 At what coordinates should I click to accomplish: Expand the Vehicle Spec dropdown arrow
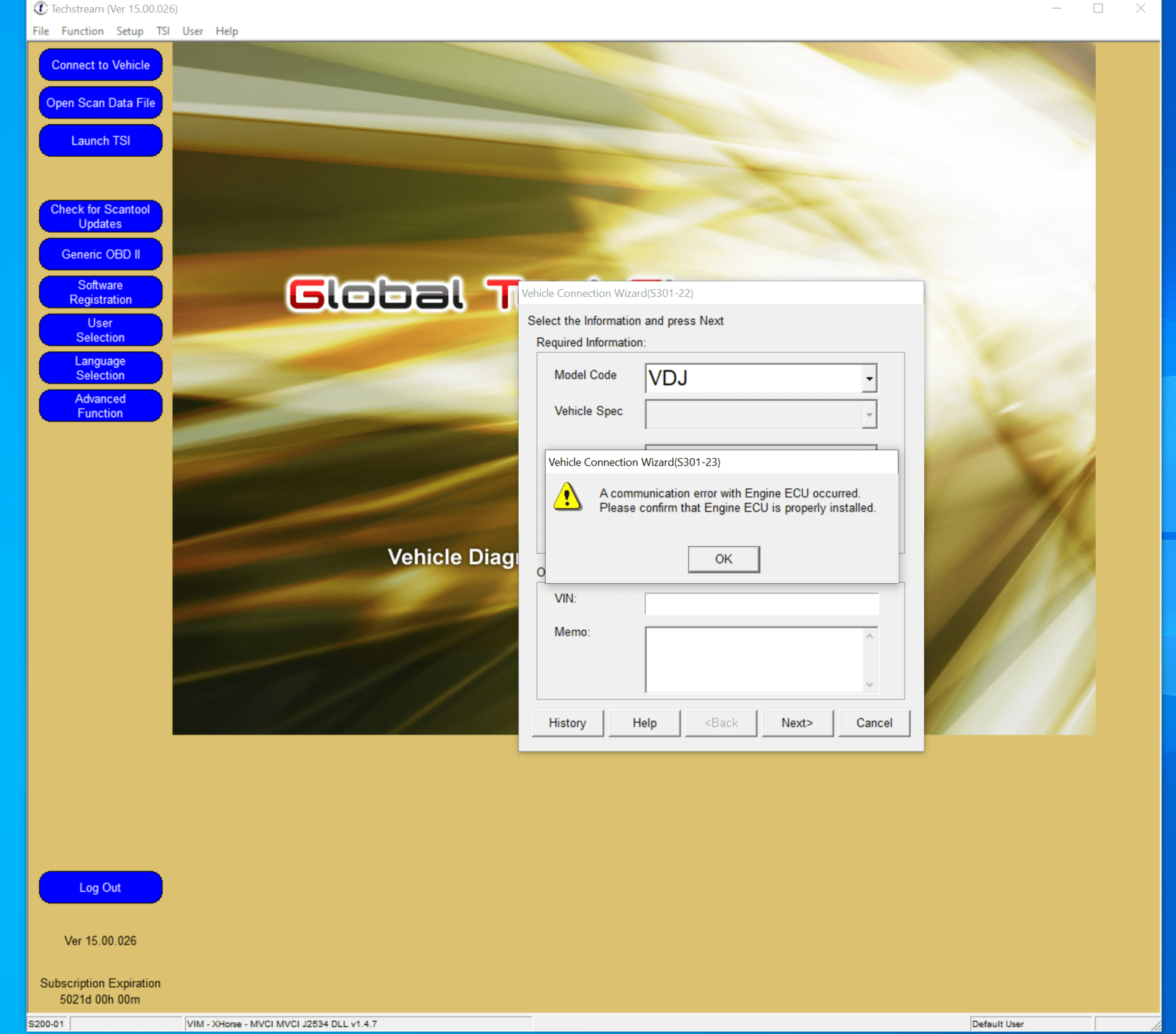point(869,415)
